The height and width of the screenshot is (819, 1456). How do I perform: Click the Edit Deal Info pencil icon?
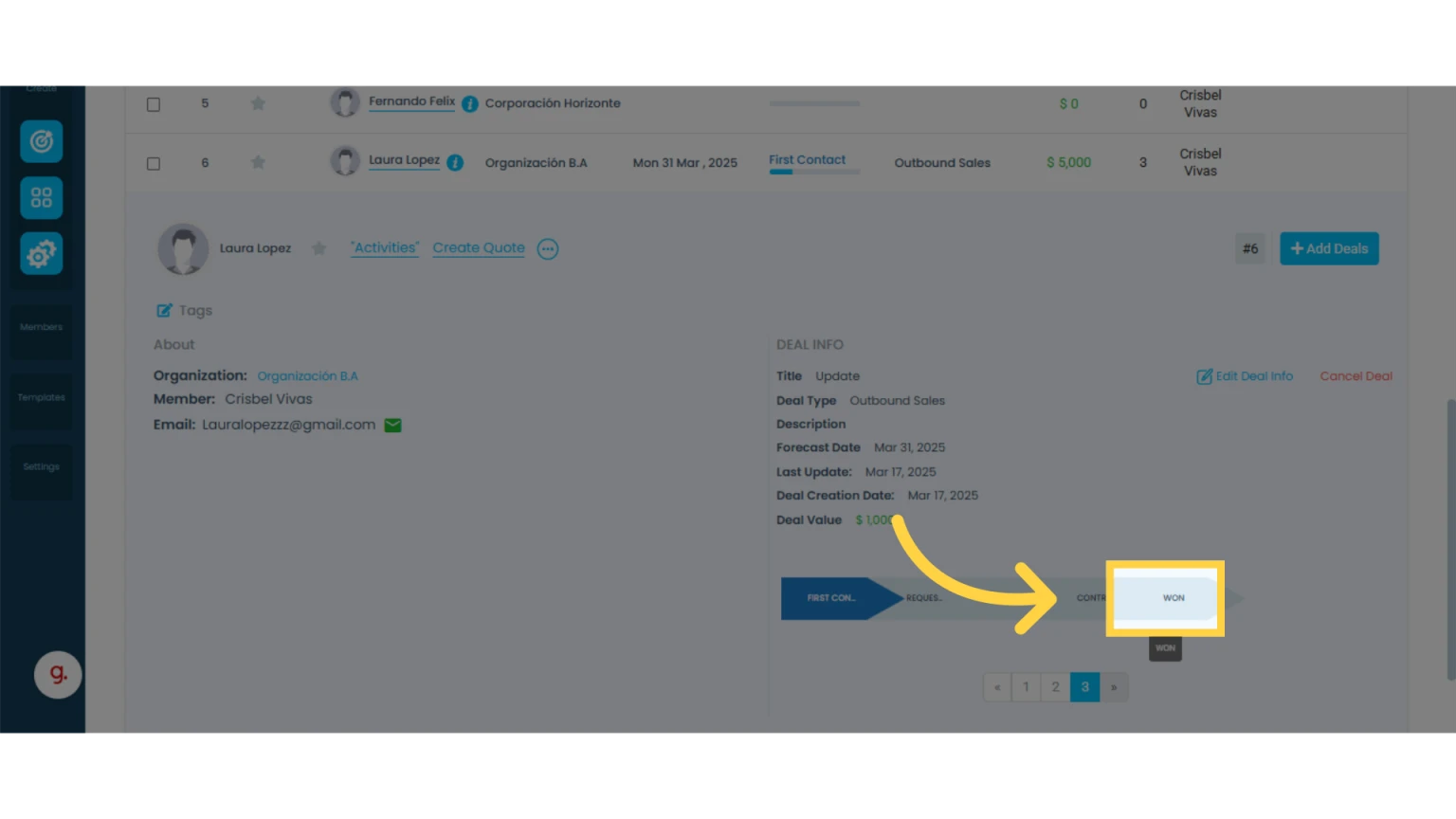pyautogui.click(x=1204, y=376)
